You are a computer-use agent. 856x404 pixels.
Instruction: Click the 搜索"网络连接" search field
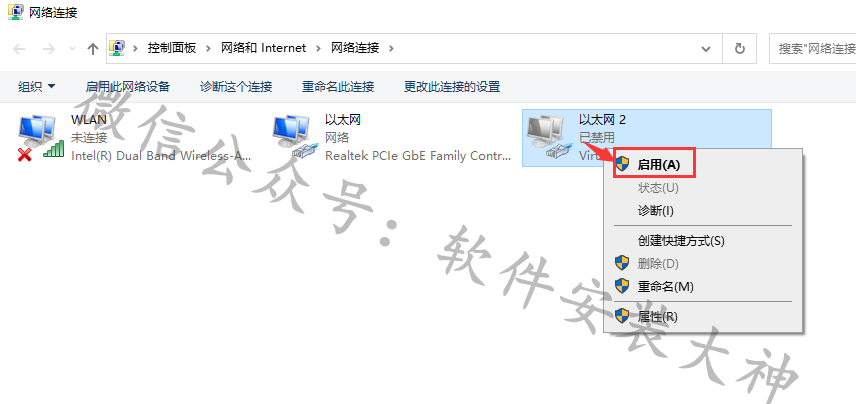pyautogui.click(x=812, y=49)
